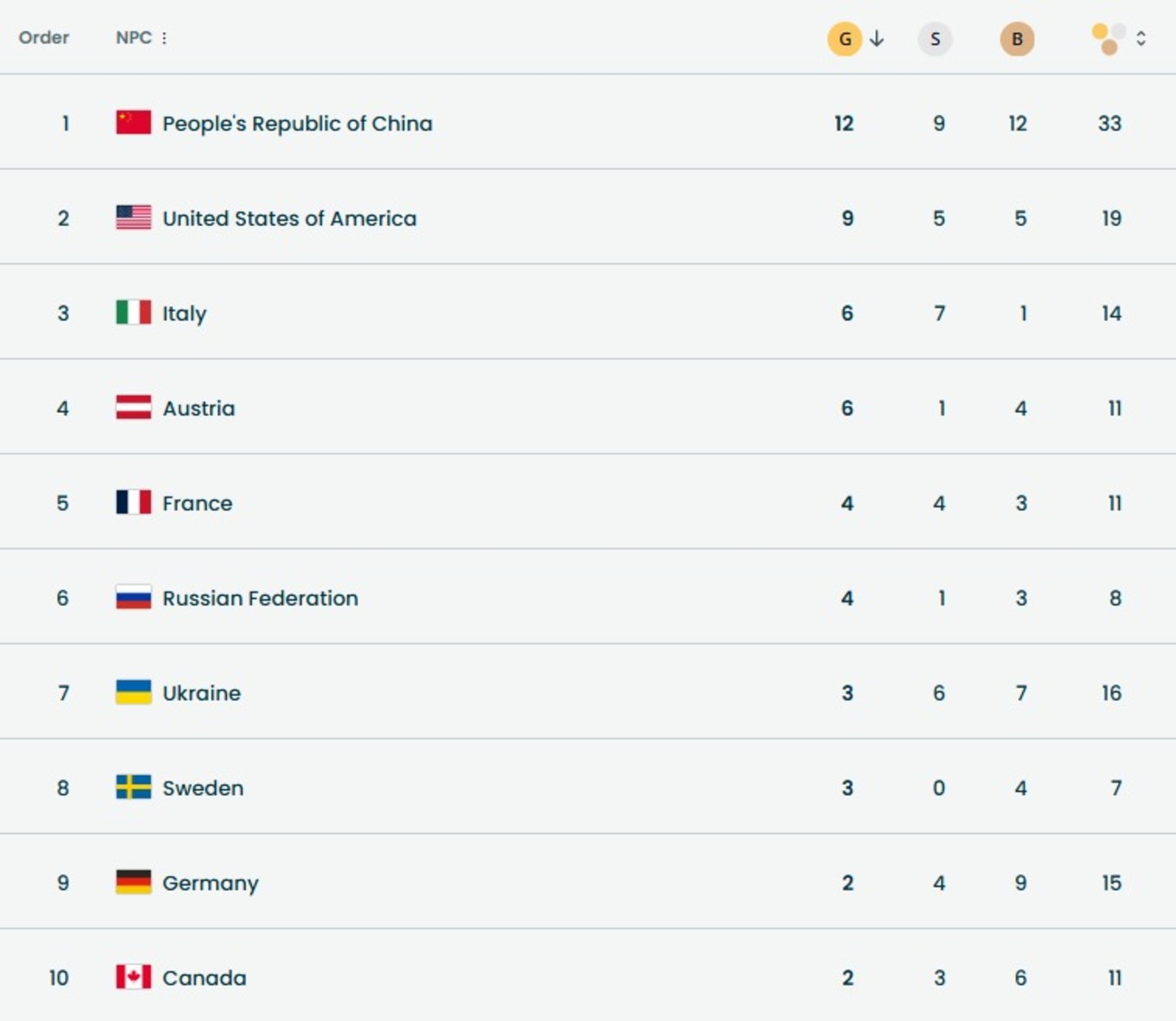Click the silver medal S icon
The image size is (1176, 1021).
[935, 39]
